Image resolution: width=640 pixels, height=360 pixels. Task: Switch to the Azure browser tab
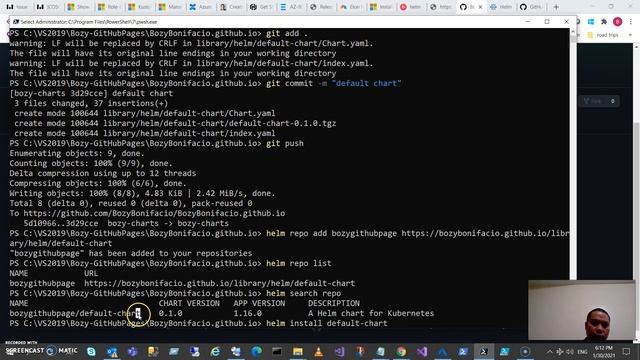[x=200, y=7]
